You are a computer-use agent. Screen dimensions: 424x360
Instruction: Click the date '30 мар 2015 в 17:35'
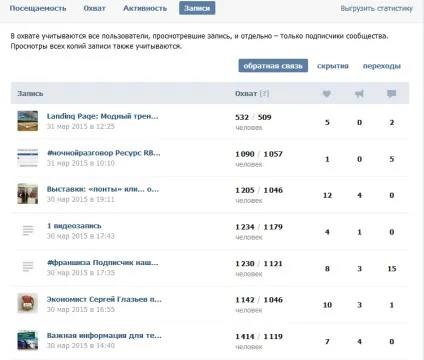[81, 273]
